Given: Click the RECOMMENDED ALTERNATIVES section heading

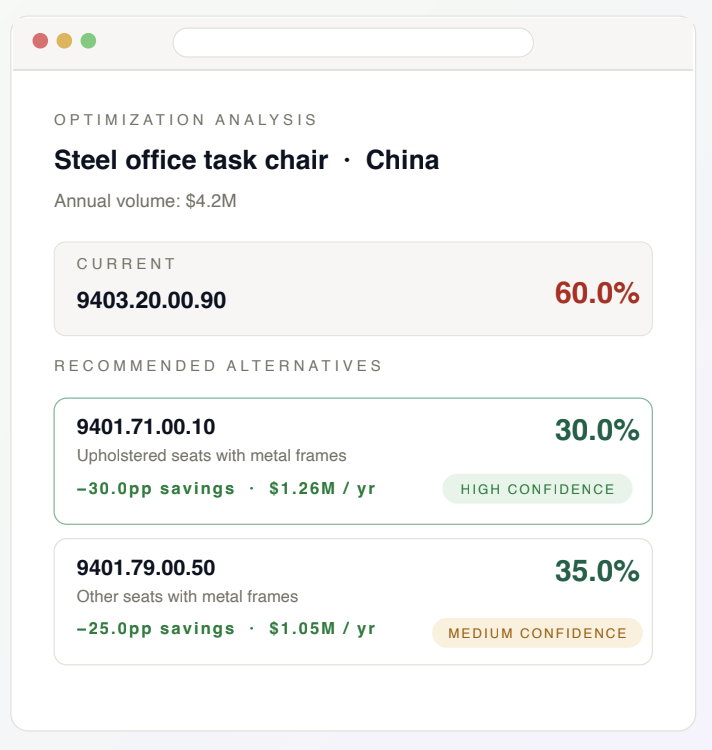Looking at the screenshot, I should (218, 365).
